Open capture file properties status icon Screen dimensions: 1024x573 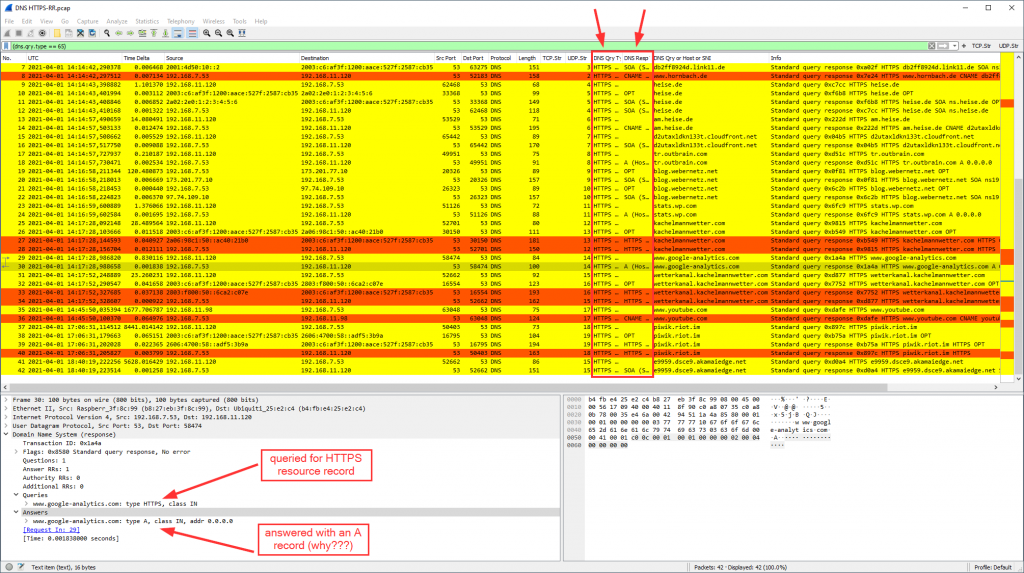click(20, 567)
